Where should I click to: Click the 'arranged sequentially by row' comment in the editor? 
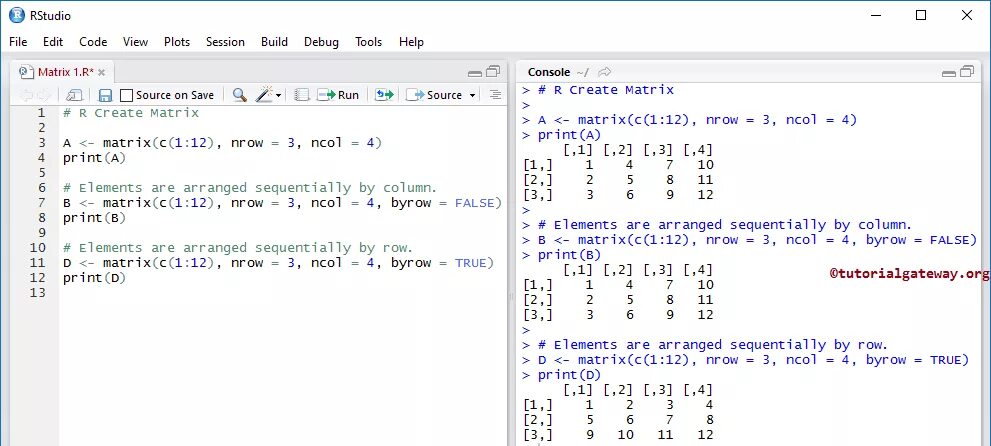tap(238, 248)
